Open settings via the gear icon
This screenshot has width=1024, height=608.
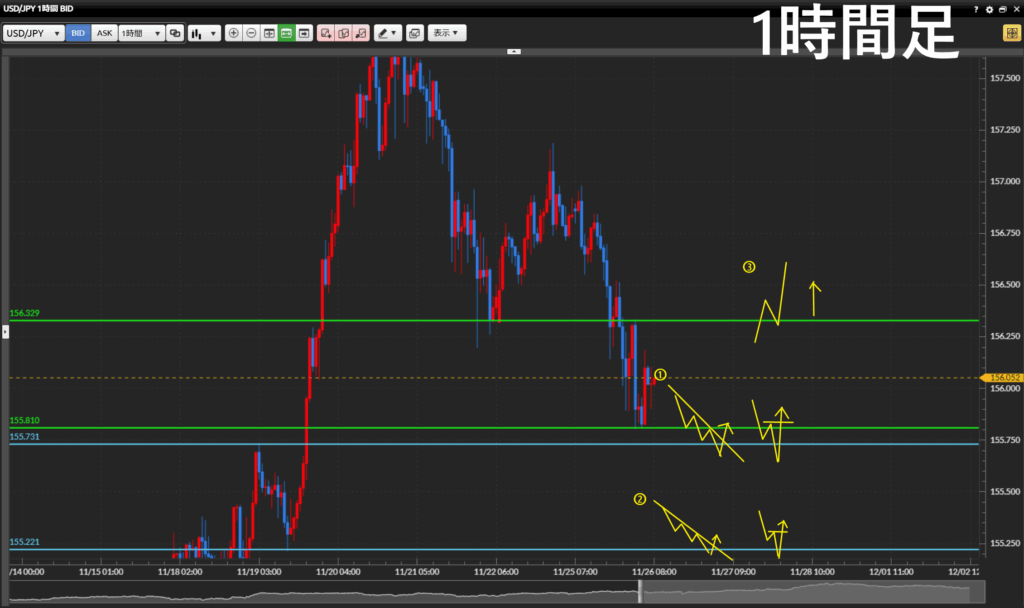click(990, 8)
